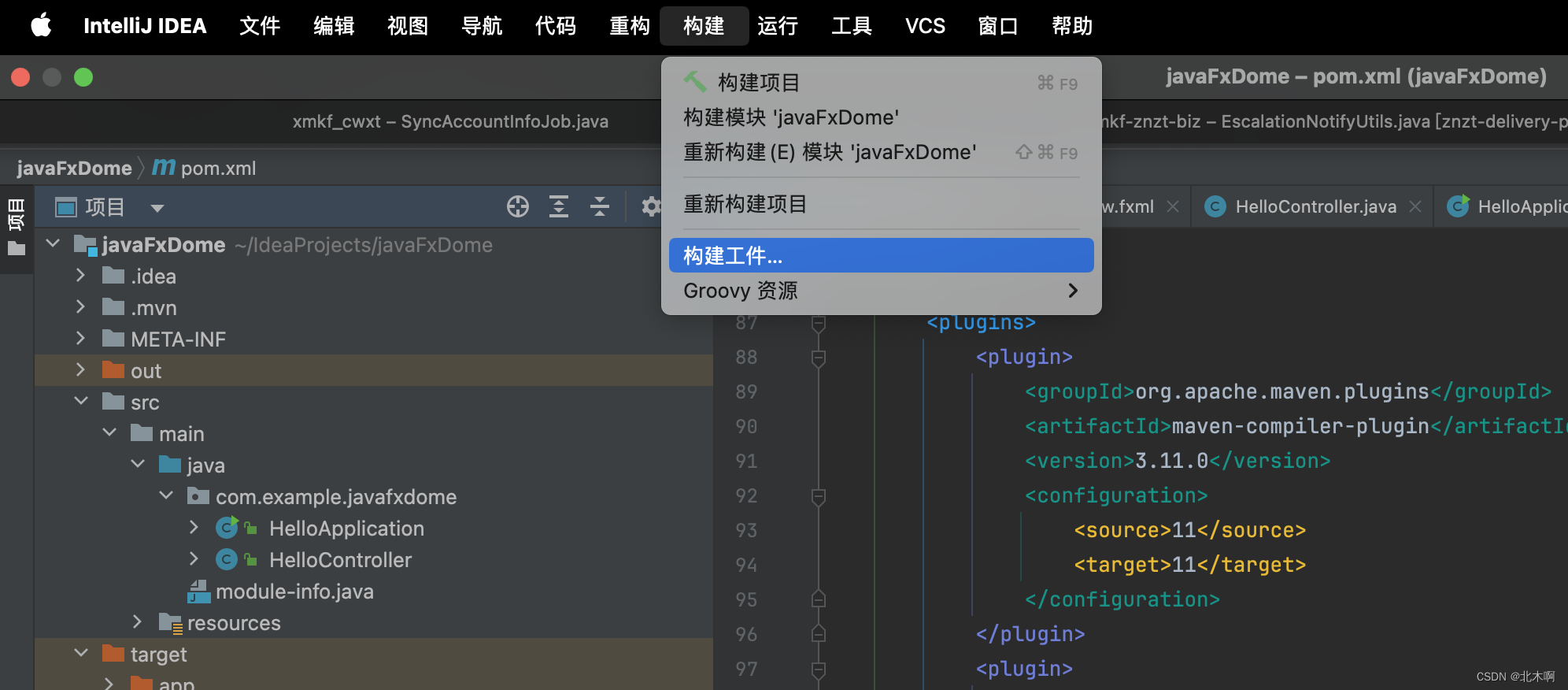Expand the HelloController class node

[194, 558]
